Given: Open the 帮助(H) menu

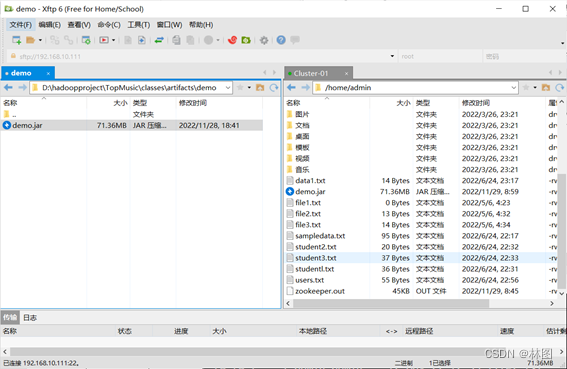Looking at the screenshot, I should tap(201, 25).
